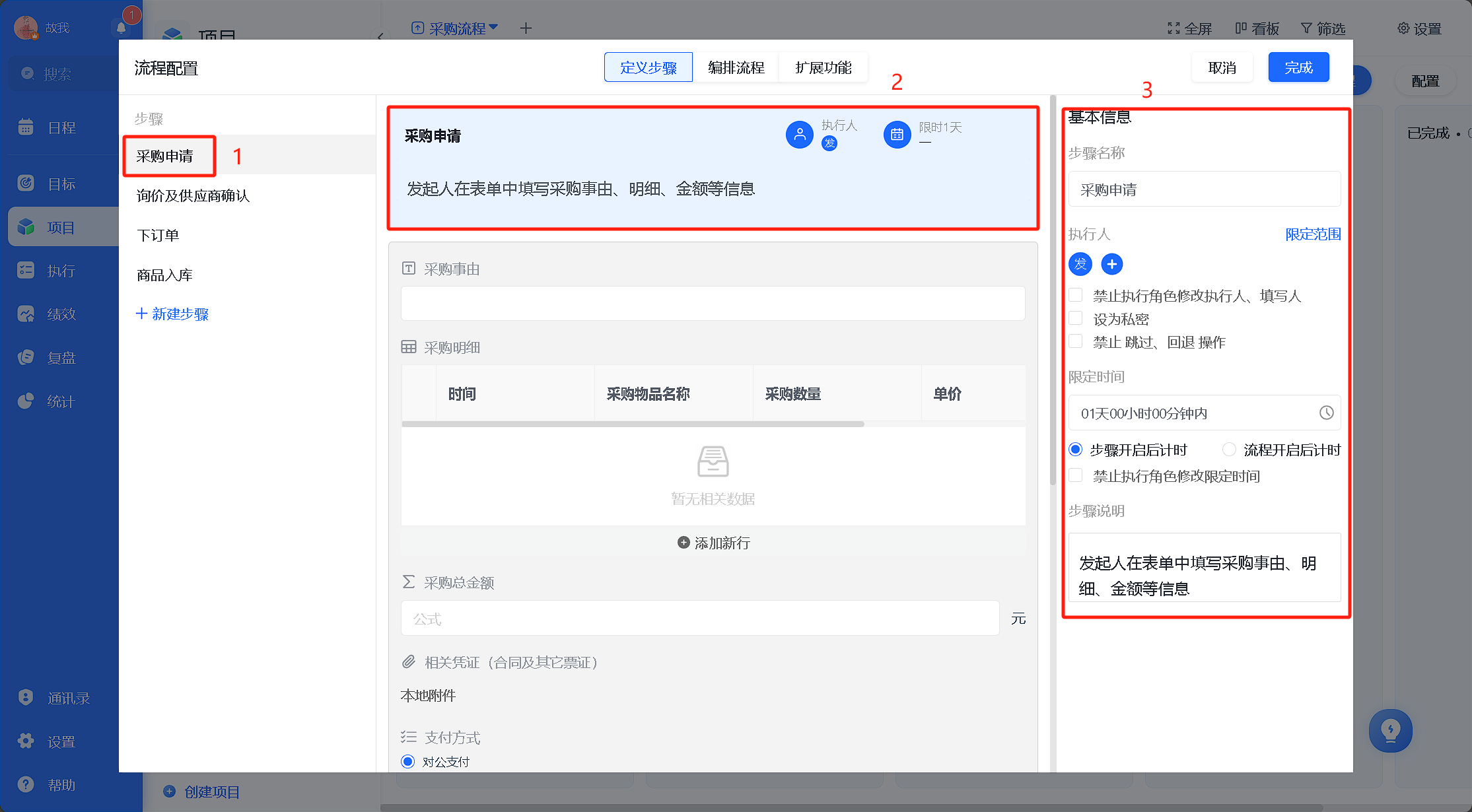Switch to the 扩展功能 tab
This screenshot has width=1472, height=812.
tap(823, 67)
